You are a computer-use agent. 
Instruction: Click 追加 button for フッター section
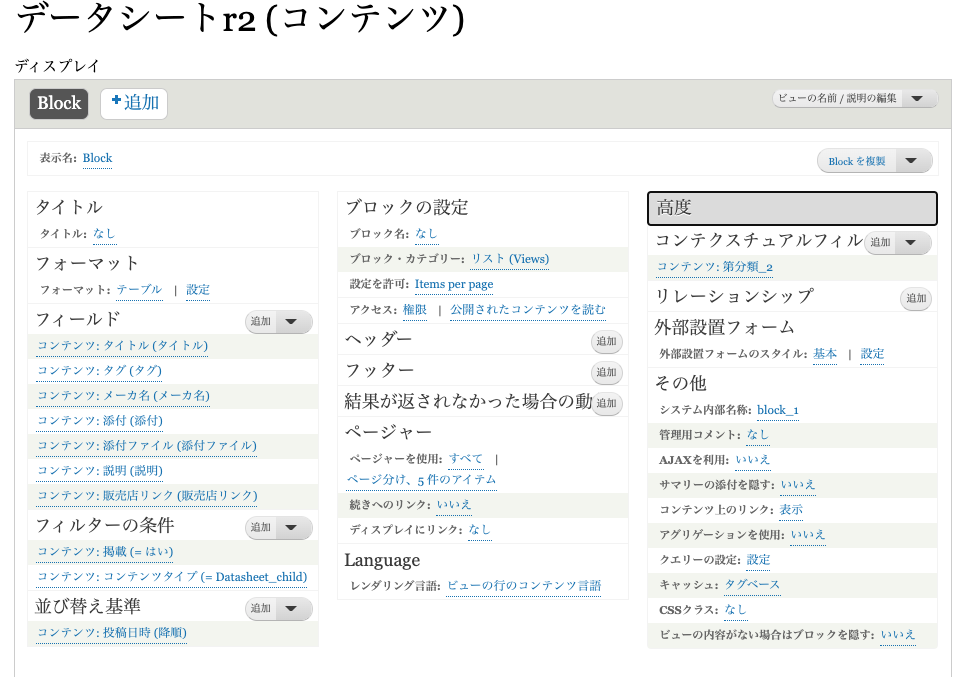606,373
